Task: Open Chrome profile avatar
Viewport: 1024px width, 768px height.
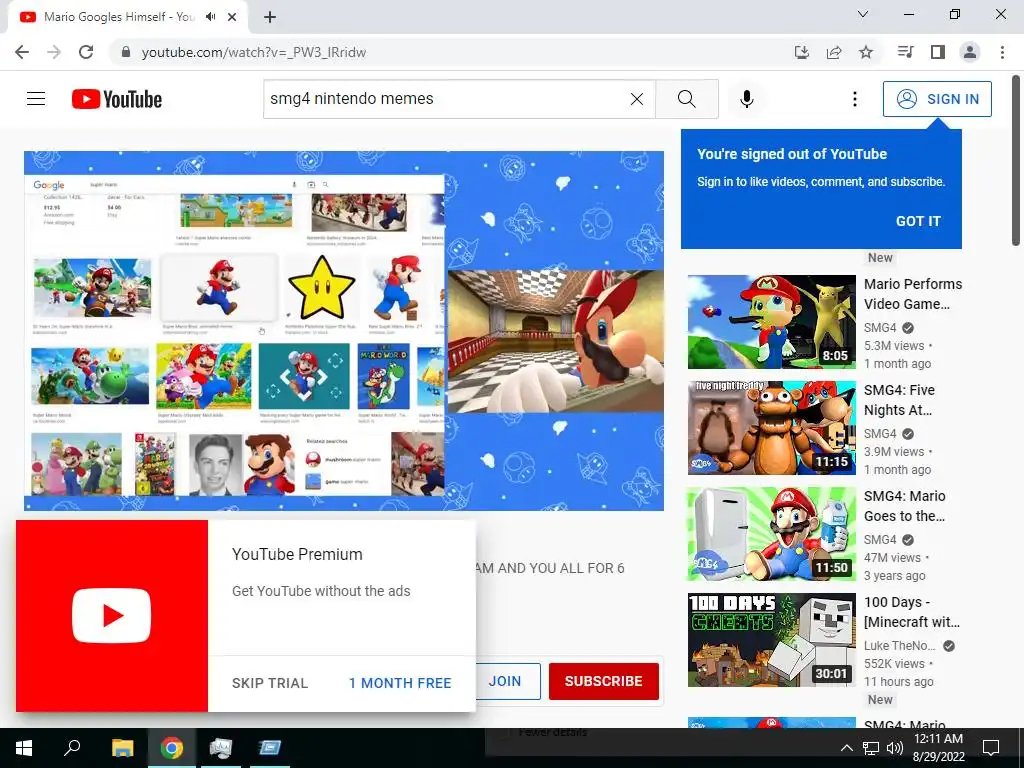Action: click(970, 52)
